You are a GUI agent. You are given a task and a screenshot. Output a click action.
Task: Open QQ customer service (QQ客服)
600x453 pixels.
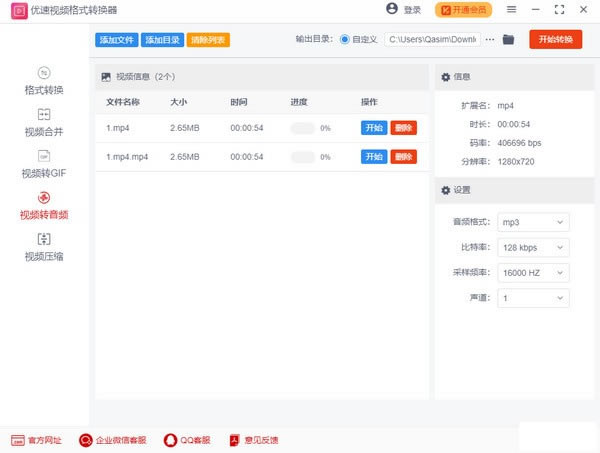187,440
